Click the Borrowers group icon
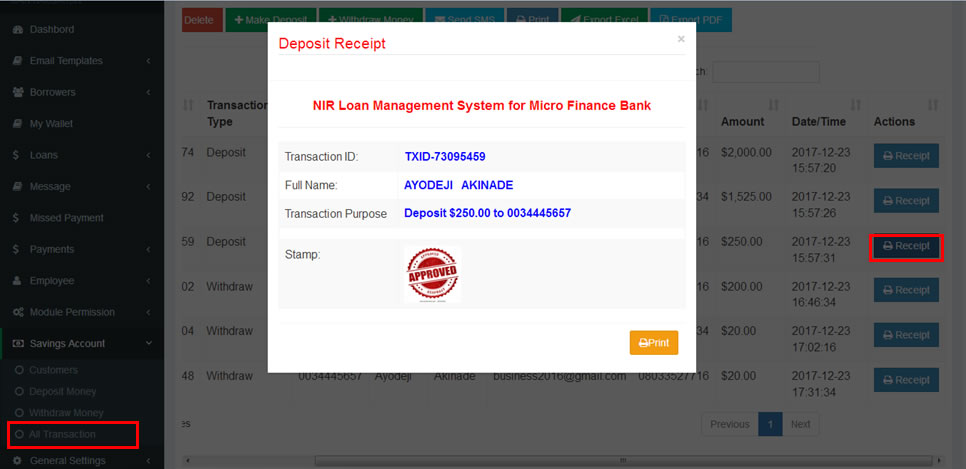 pyautogui.click(x=18, y=92)
